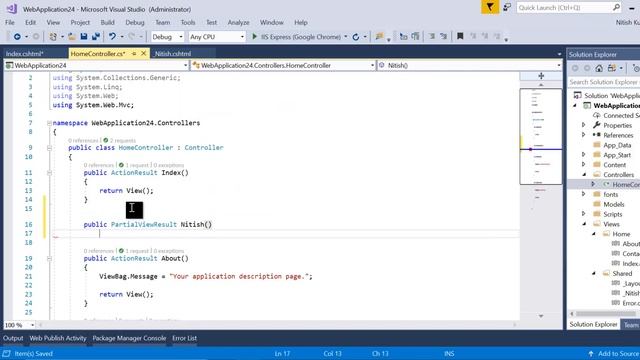
Task: Click Add to Source Control up-arrow icon
Action: point(591,354)
